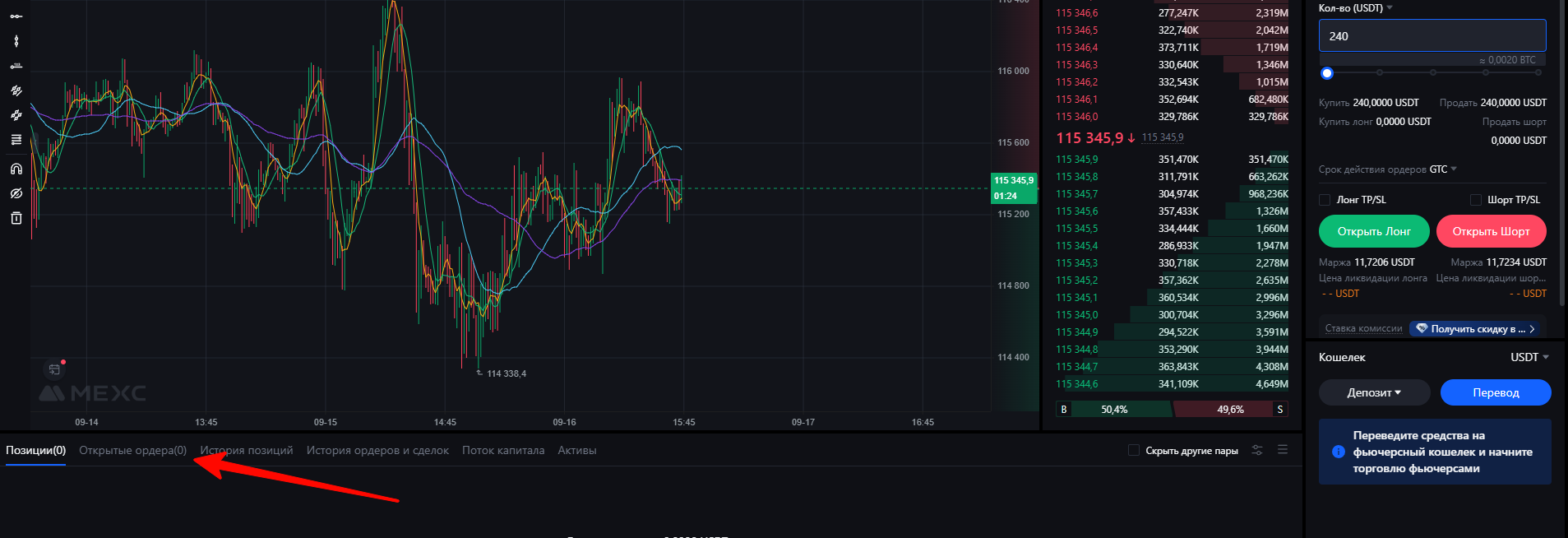Select the price line tool with label

pyautogui.click(x=16, y=66)
